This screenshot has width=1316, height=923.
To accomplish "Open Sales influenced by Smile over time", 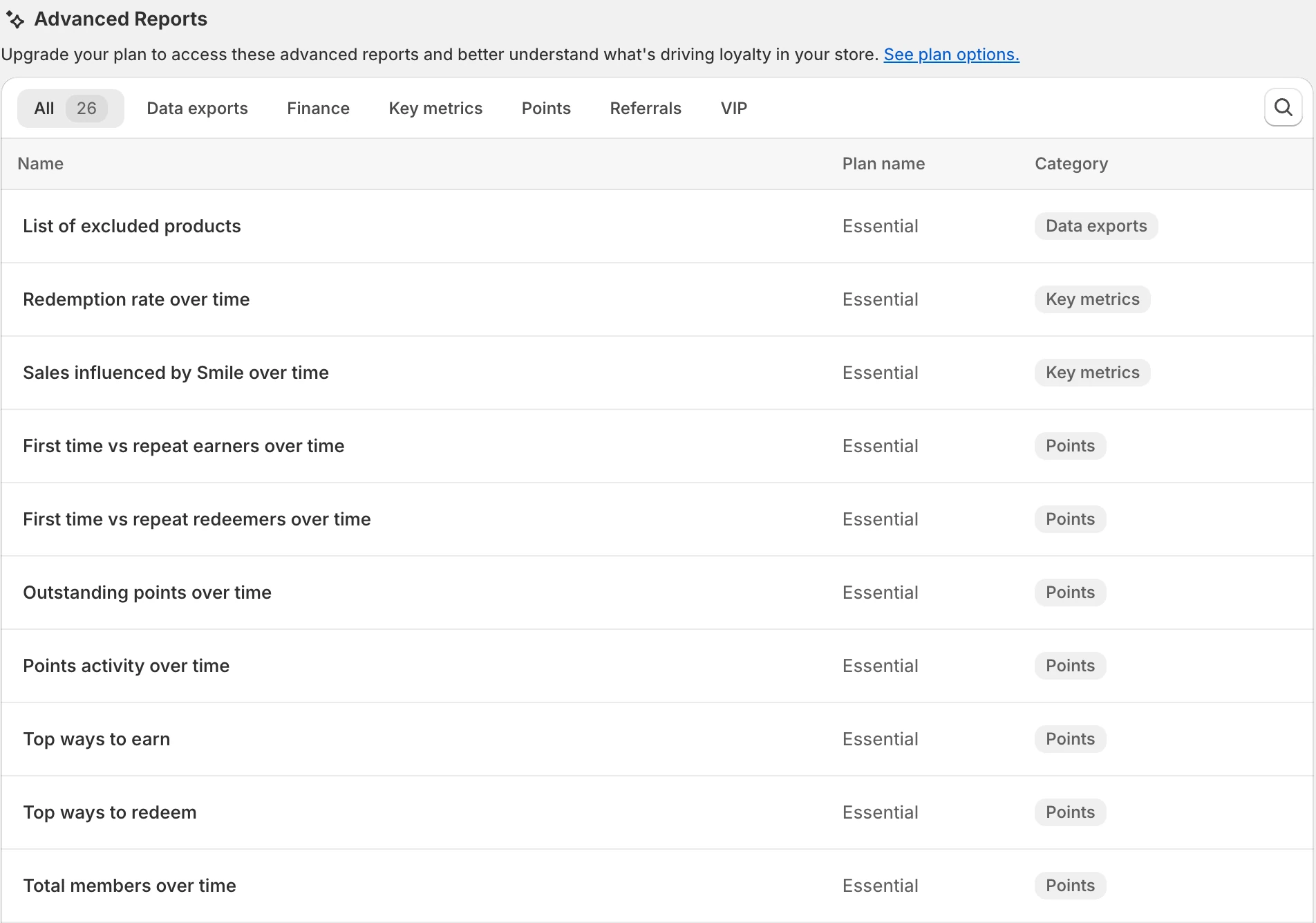I will click(x=176, y=373).
